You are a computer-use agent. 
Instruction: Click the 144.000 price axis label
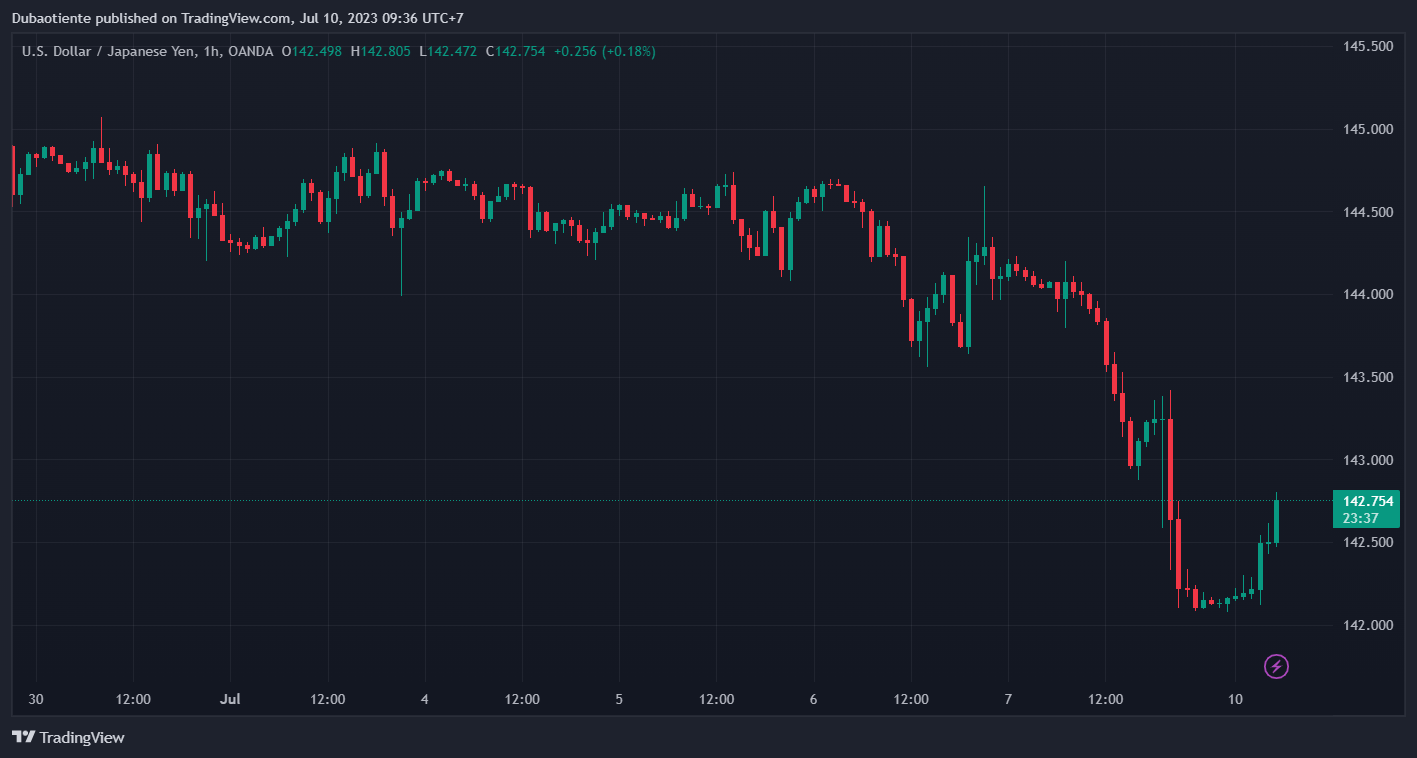(1368, 295)
